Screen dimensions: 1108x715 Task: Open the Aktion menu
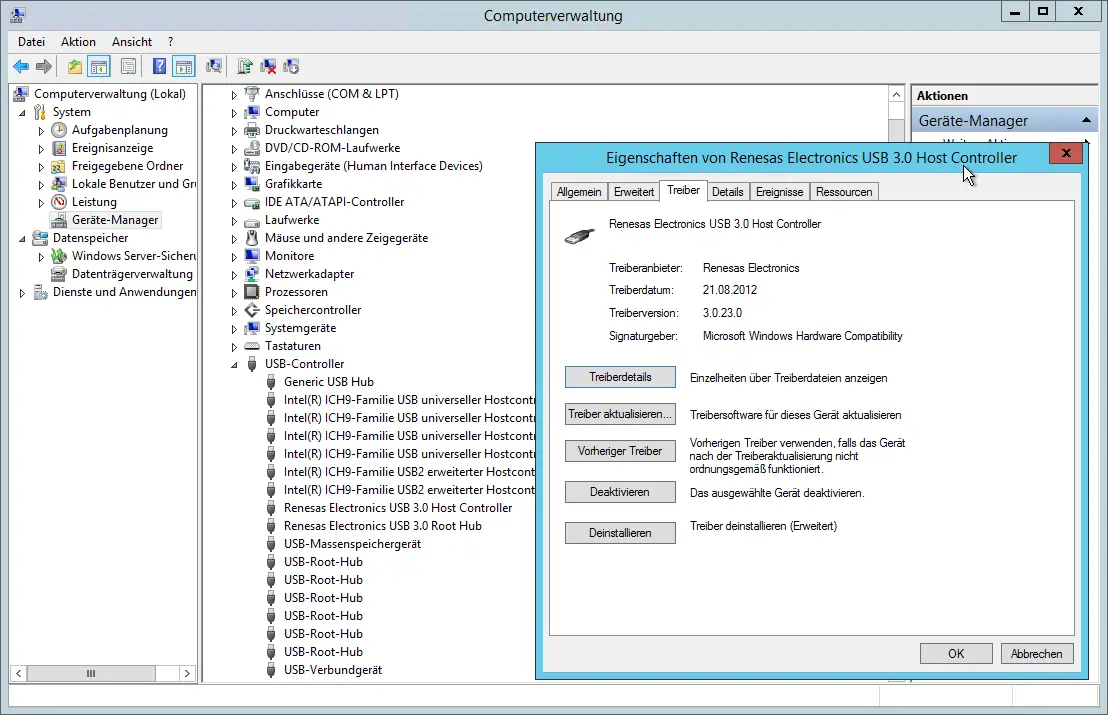(x=78, y=42)
